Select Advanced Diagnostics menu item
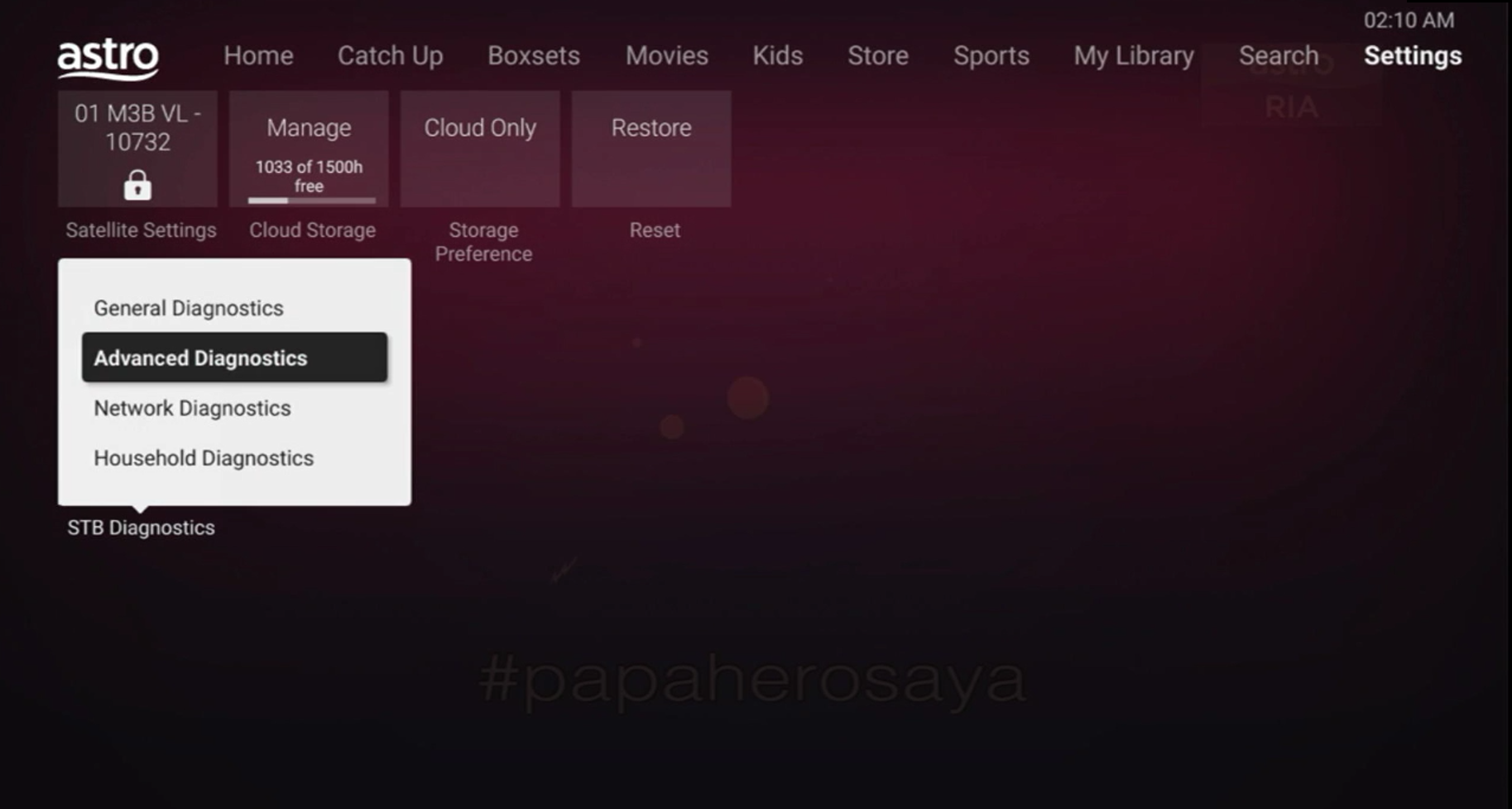Screen dimensions: 1512x809 (x=234, y=358)
